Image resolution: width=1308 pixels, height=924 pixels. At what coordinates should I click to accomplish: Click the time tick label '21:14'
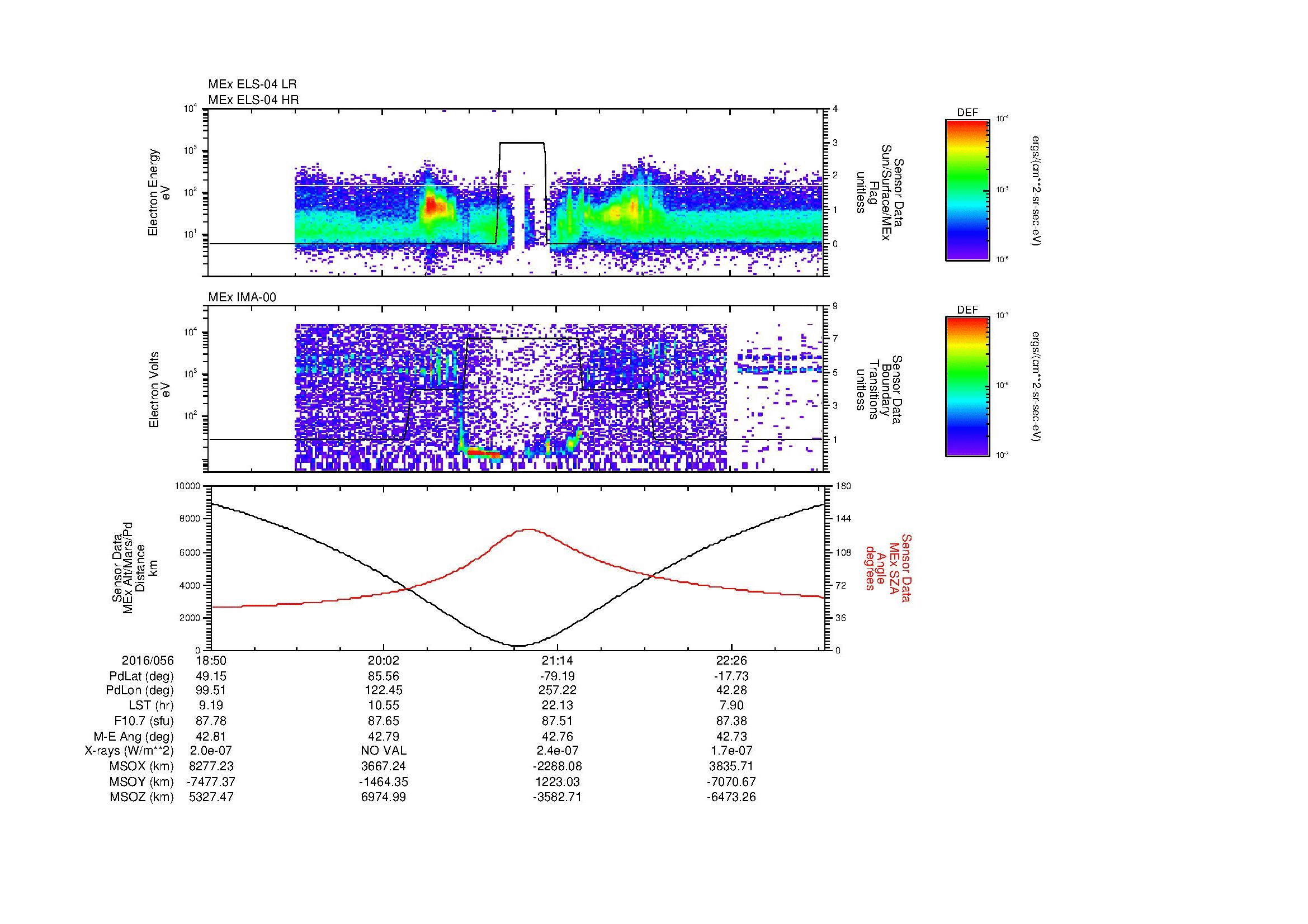558,660
